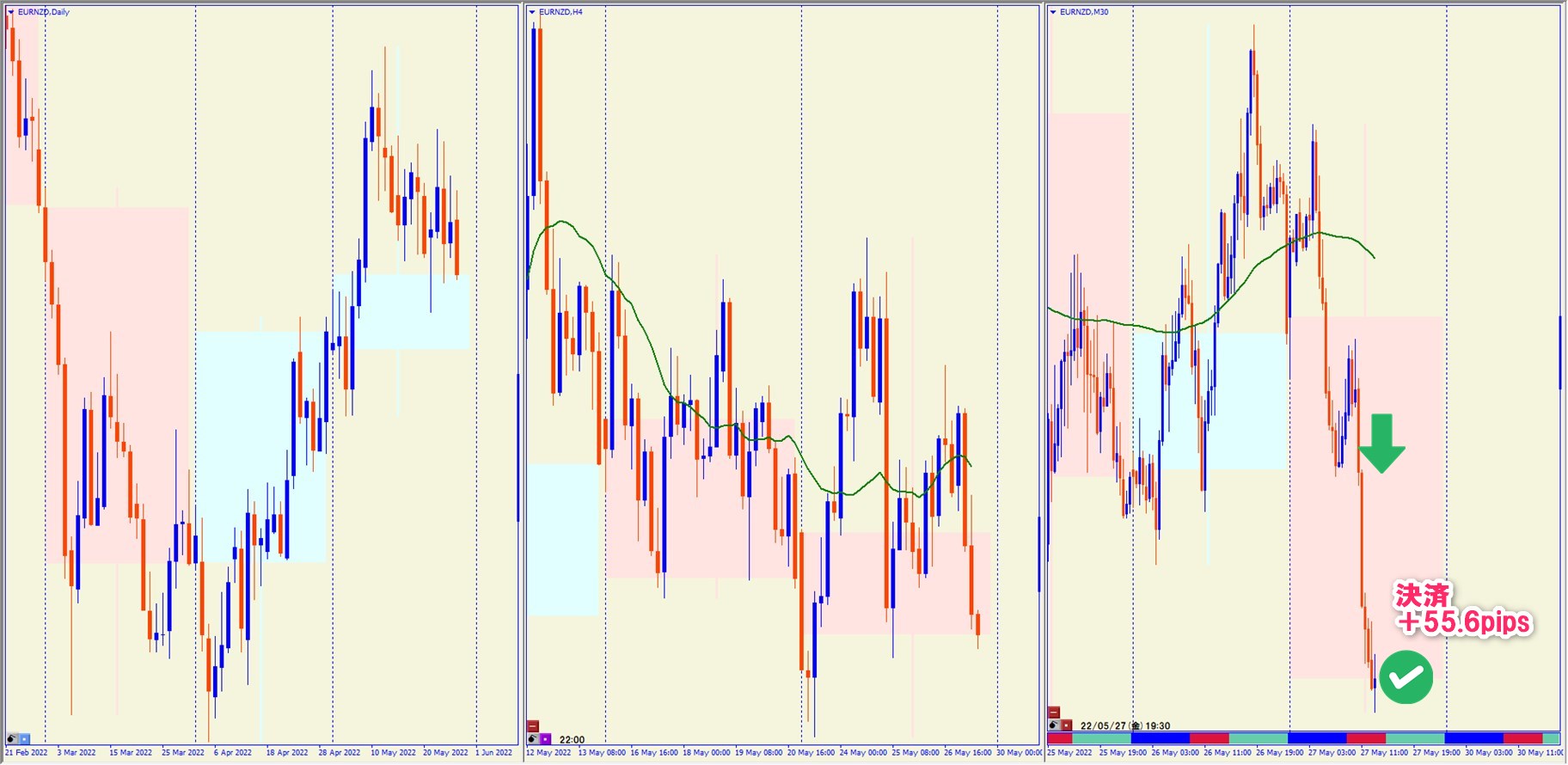Select the EURNZD,H4 chart title
1568x765 pixels.
(560, 12)
